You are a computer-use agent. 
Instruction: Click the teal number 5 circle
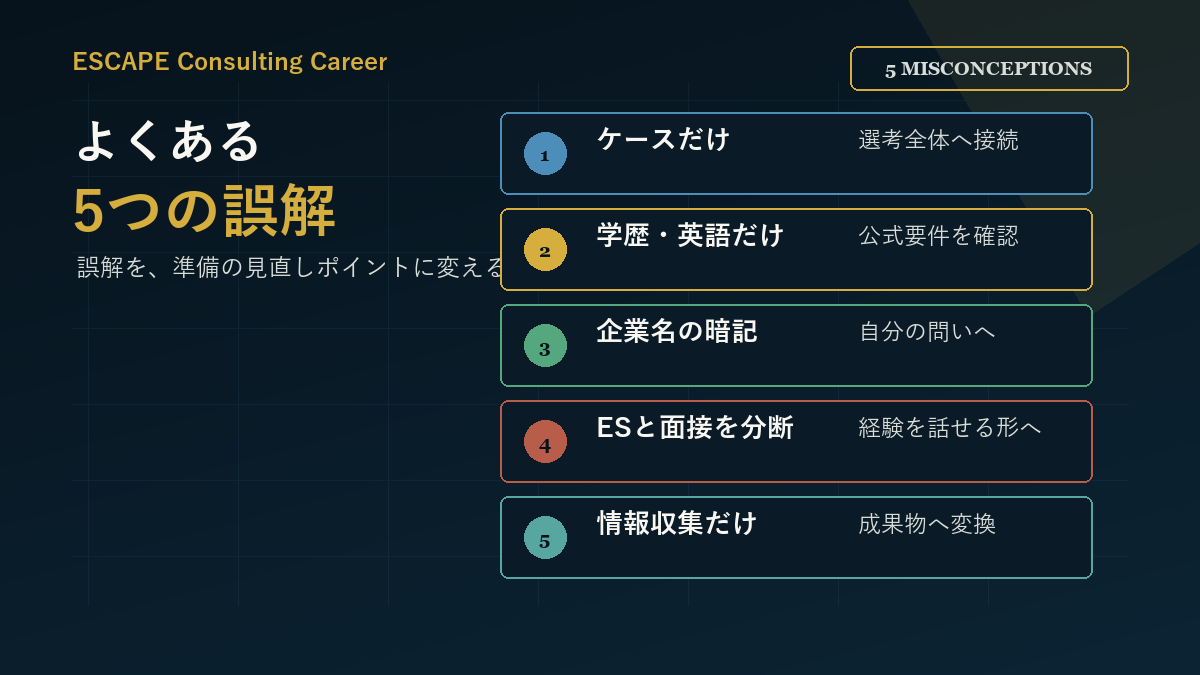point(545,538)
